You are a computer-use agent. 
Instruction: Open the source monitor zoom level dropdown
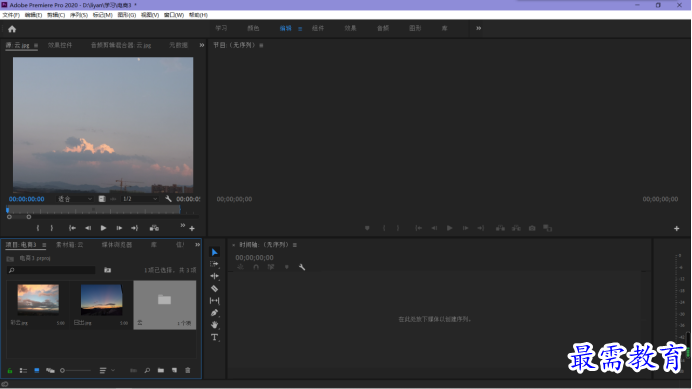[x=75, y=199]
